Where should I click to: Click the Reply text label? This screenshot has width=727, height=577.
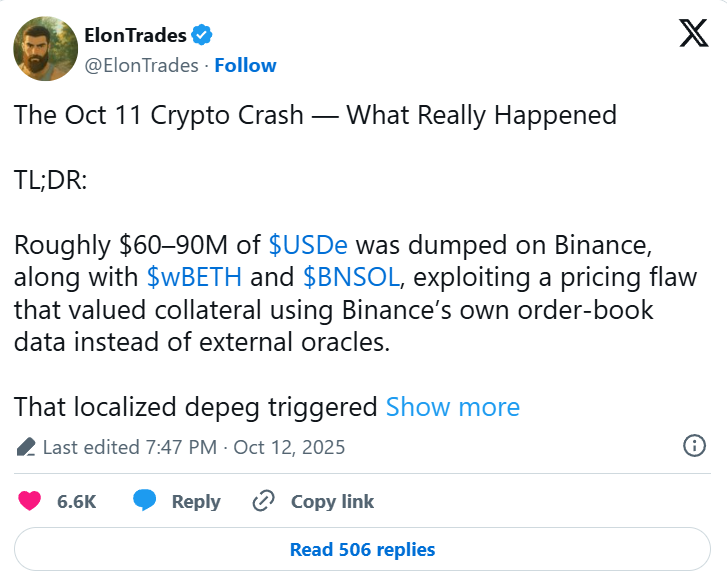tap(196, 501)
